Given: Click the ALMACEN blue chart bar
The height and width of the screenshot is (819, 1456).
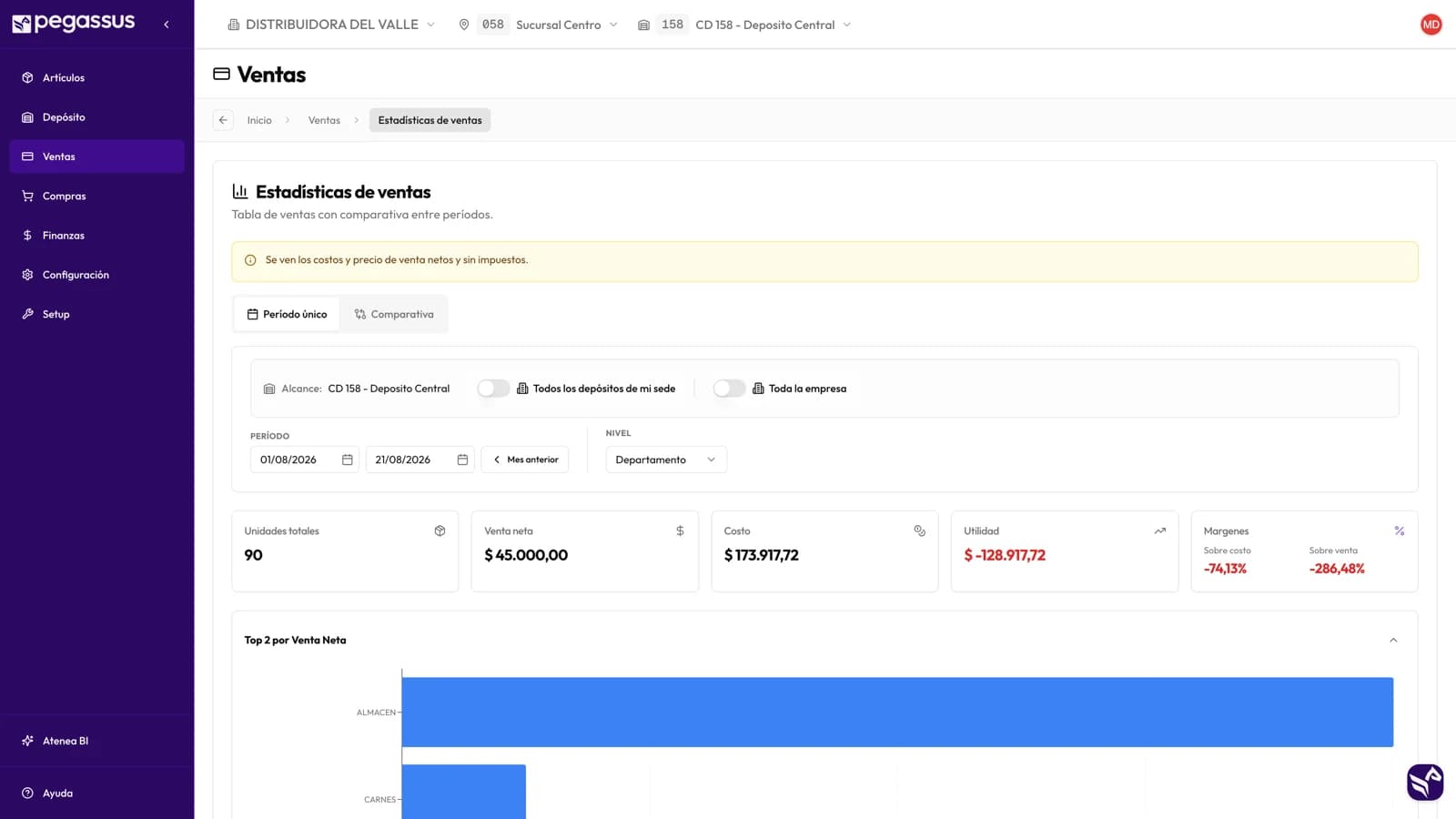Looking at the screenshot, I should (897, 712).
